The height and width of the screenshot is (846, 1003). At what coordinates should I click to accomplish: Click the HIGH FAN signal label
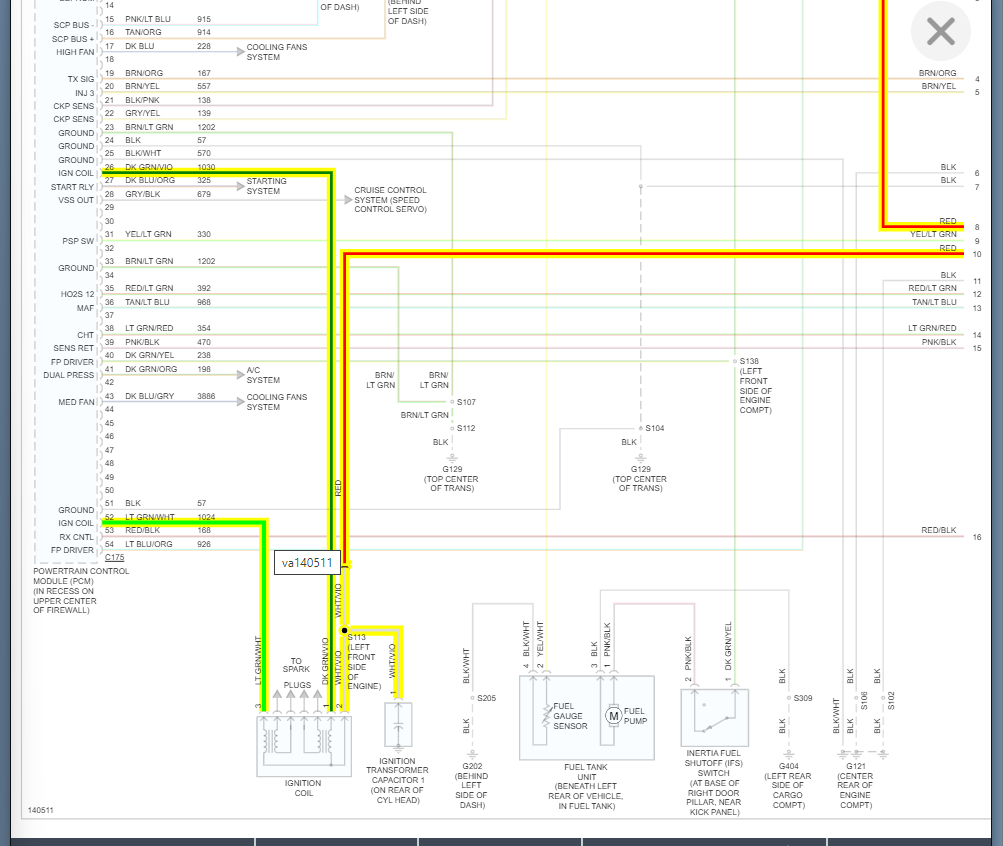tap(75, 52)
